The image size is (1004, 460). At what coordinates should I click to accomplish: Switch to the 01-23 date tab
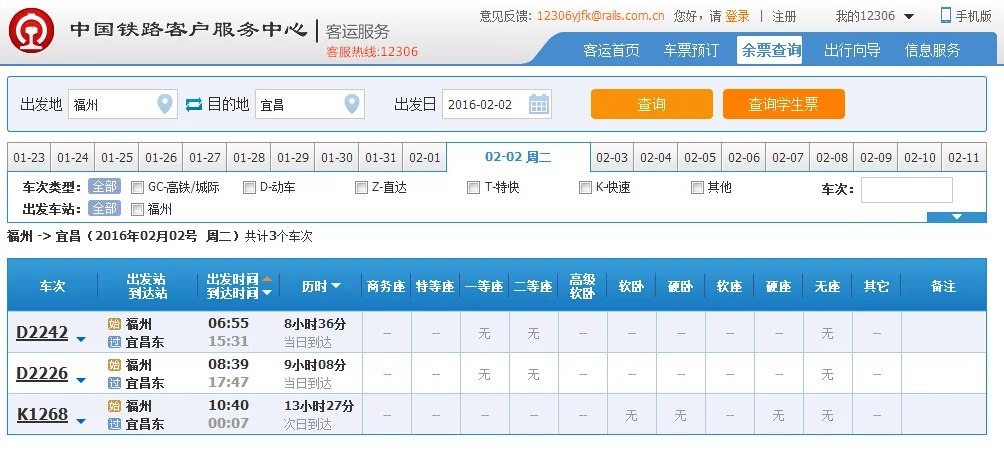click(29, 158)
